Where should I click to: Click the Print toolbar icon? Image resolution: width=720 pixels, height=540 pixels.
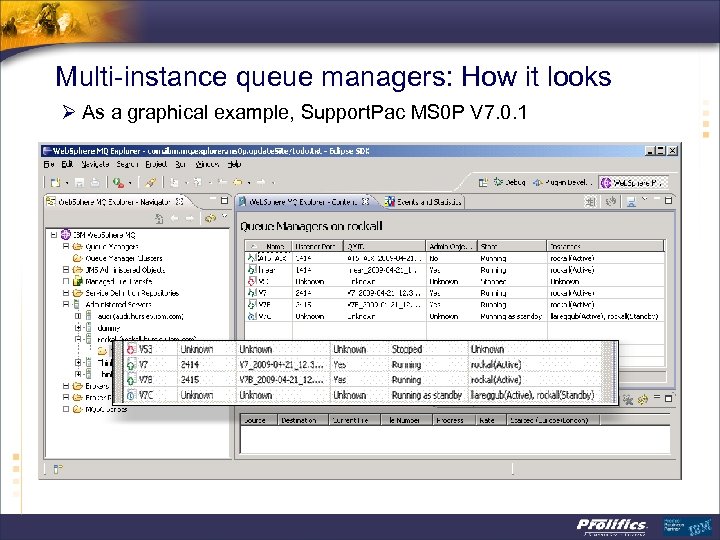95,183
